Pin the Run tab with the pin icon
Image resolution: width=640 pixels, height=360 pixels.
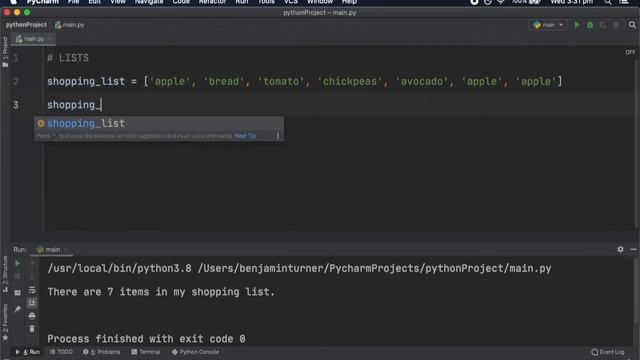click(18, 309)
